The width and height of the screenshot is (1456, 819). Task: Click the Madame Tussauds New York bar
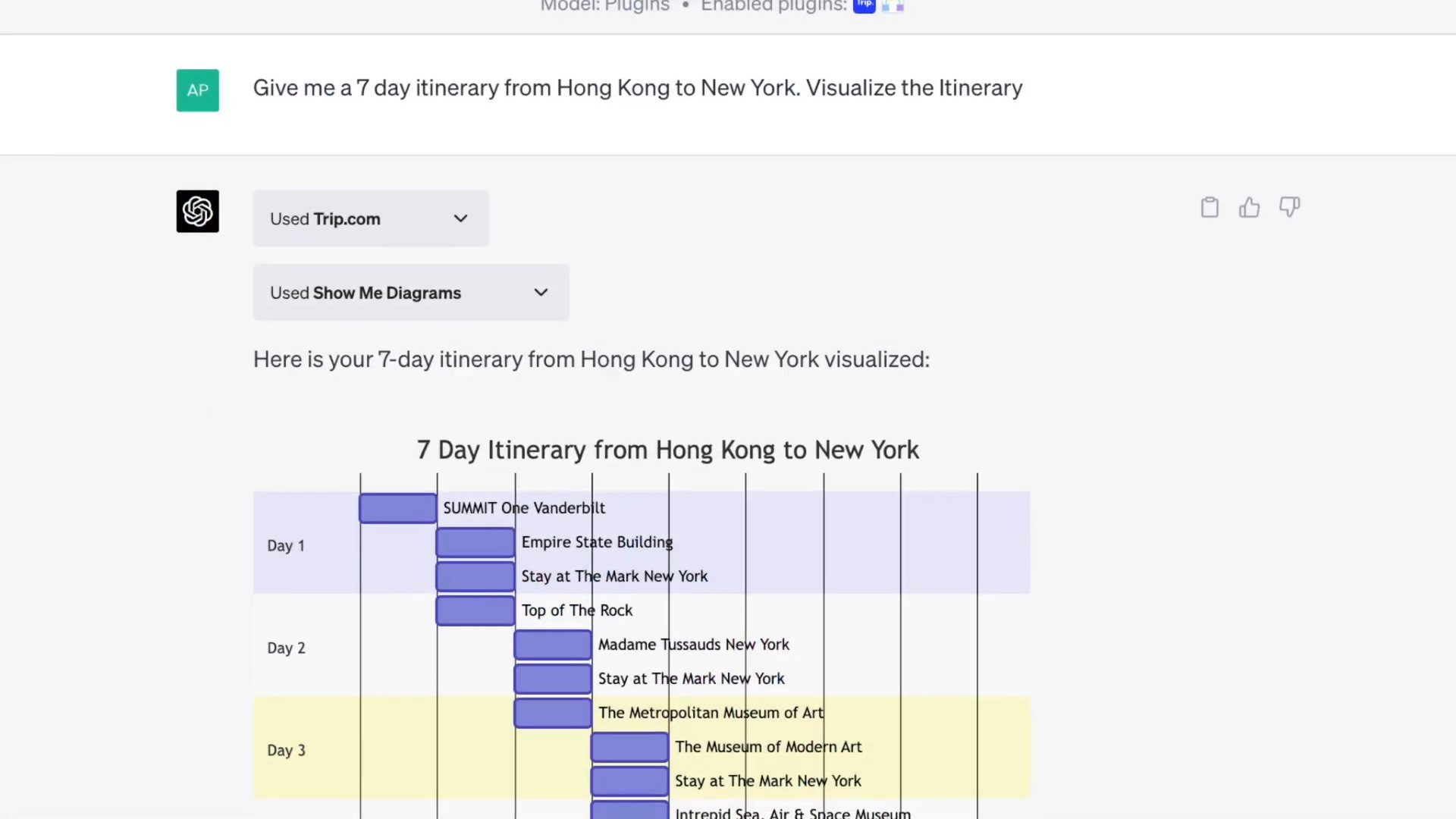point(552,645)
